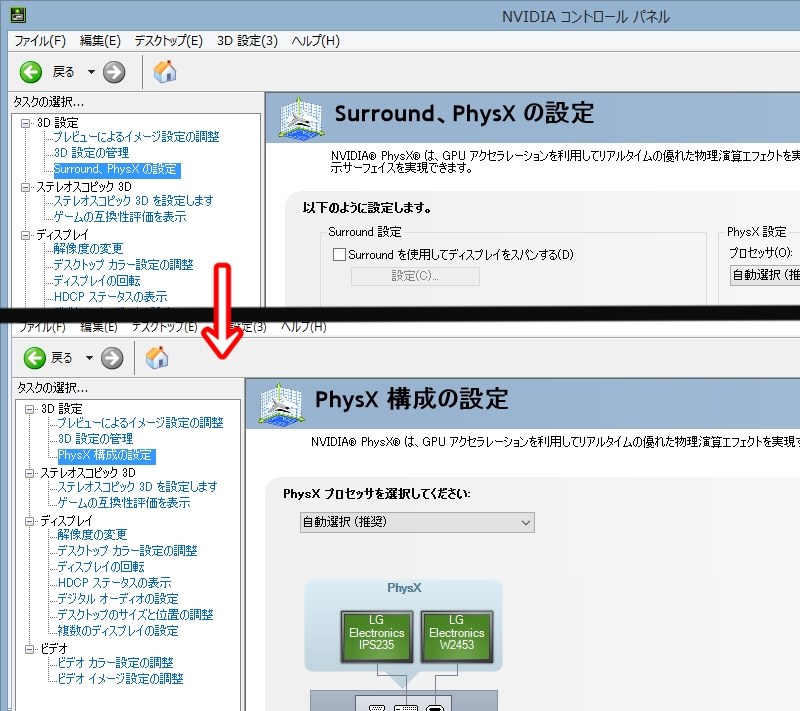
Task: Open ファイル(F) menu in Surround、PhysX window
Action: [x=40, y=41]
